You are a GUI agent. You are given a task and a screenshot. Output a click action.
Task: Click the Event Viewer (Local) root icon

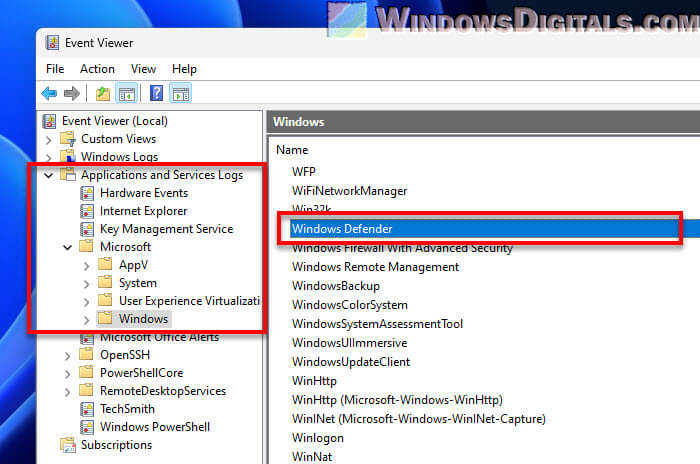tap(49, 121)
